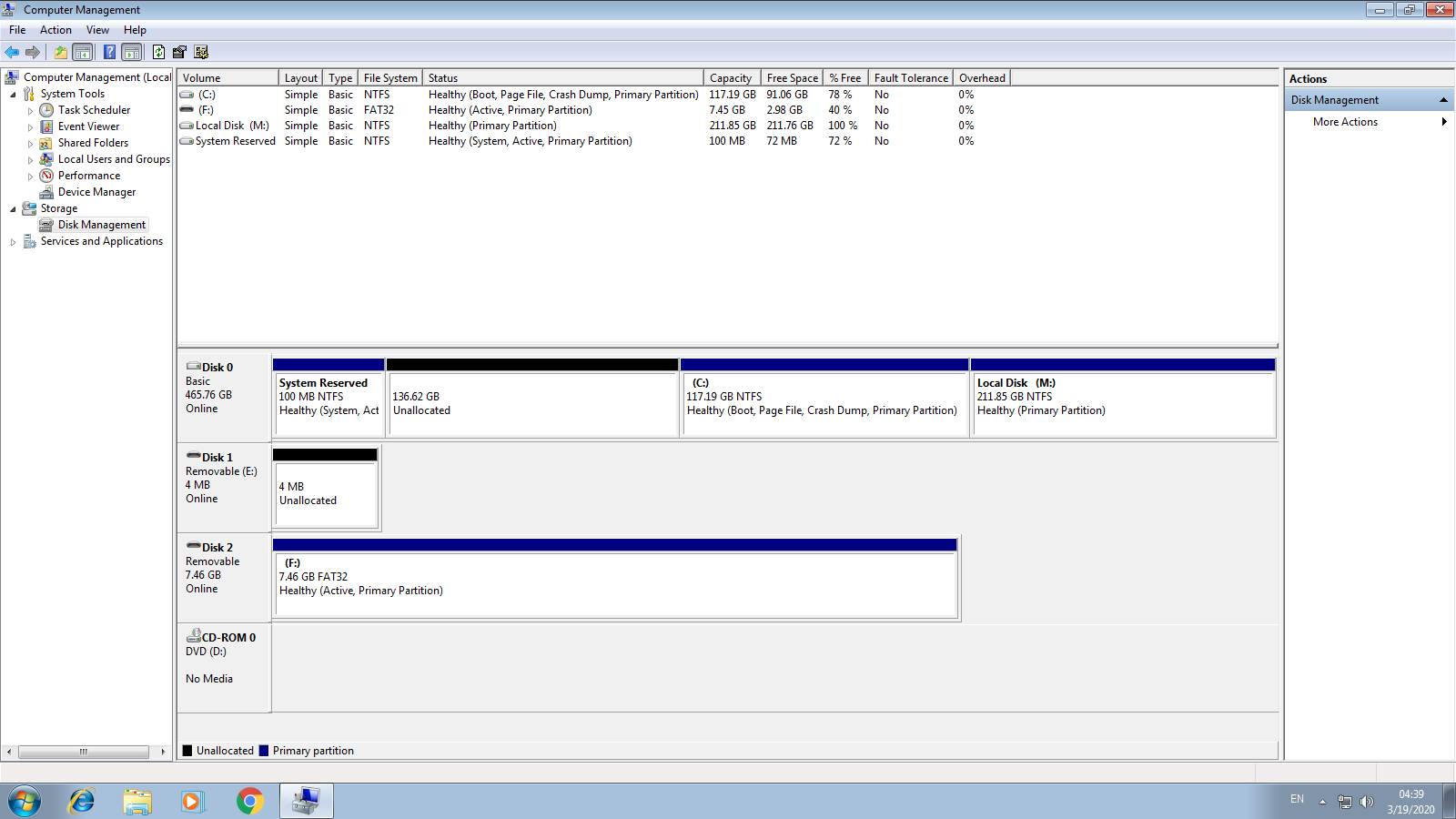Click the blue Back arrow in toolbar
This screenshot has height=819, width=1456.
(x=12, y=52)
